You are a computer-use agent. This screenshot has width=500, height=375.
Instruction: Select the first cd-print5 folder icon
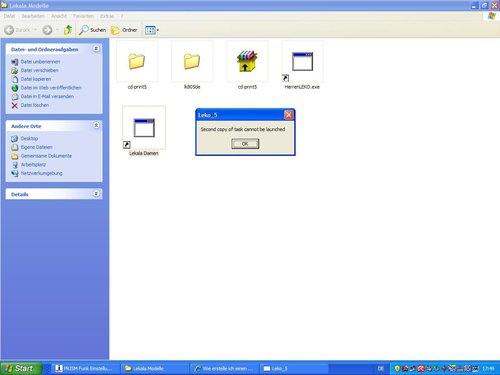click(137, 61)
